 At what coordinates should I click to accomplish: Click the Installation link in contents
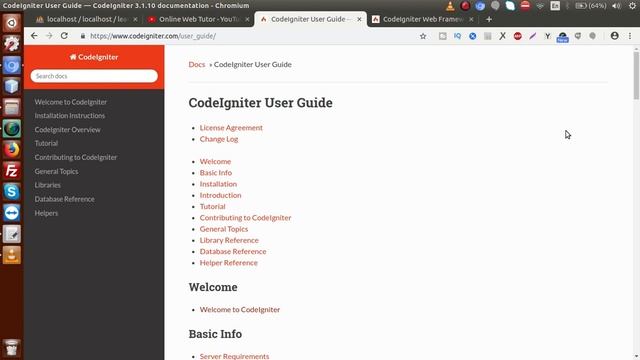coord(218,184)
